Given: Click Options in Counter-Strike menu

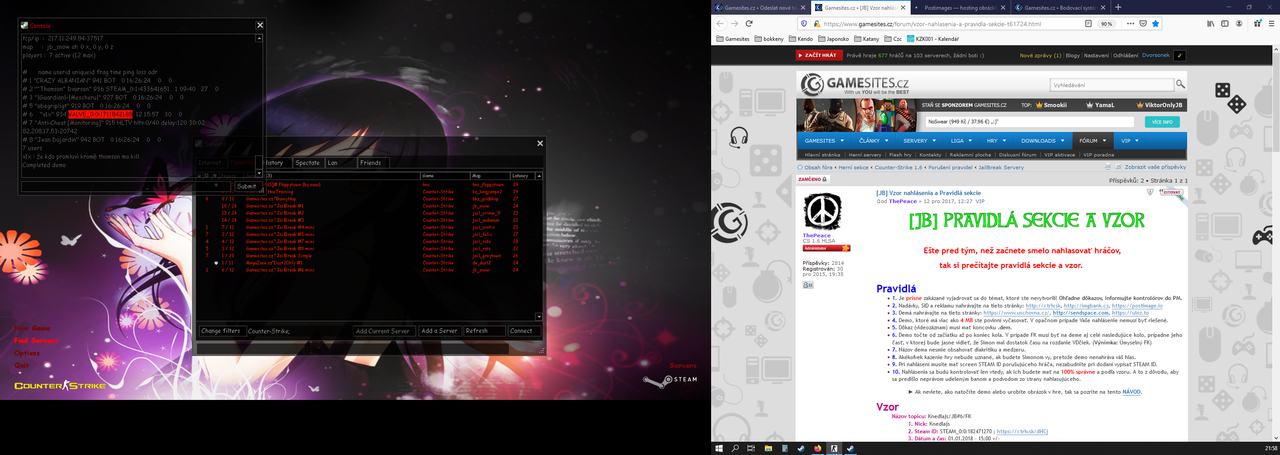Looking at the screenshot, I should pyautogui.click(x=27, y=353).
